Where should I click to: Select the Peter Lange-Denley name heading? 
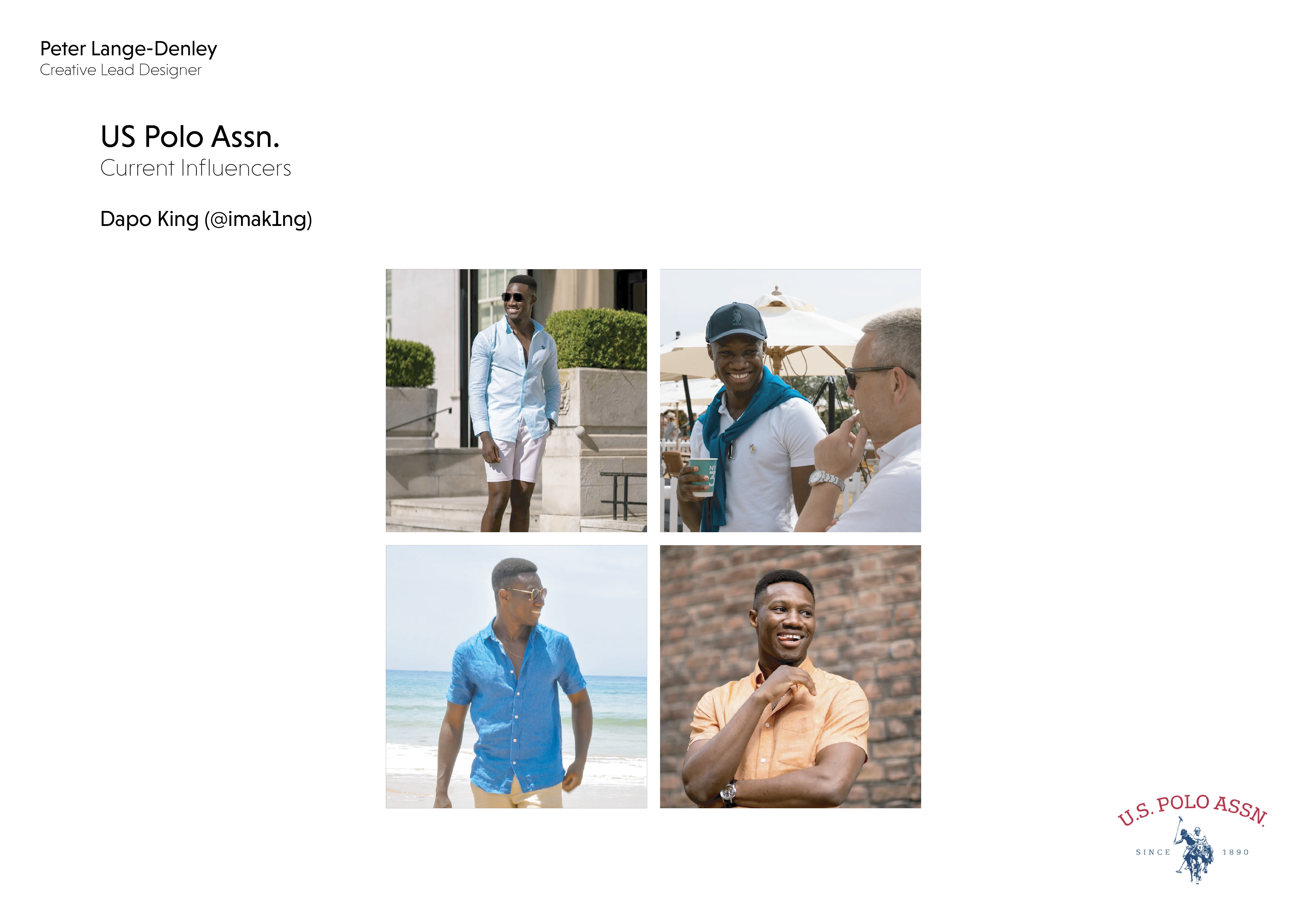click(x=129, y=49)
